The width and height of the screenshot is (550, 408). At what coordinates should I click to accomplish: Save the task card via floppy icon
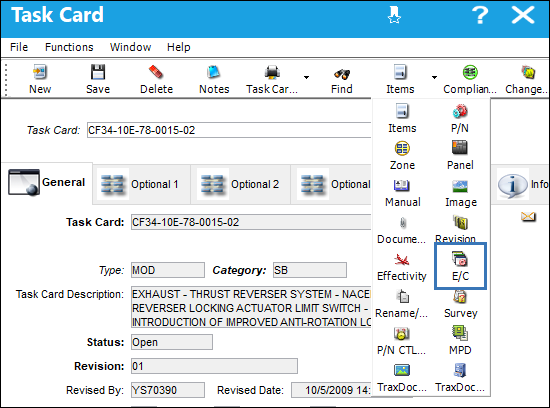point(98,72)
